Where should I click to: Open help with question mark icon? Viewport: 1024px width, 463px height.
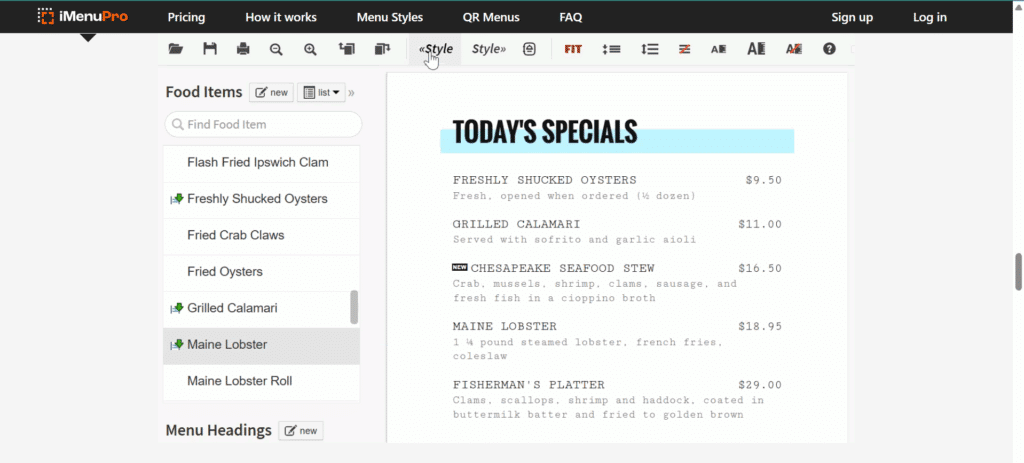829,49
